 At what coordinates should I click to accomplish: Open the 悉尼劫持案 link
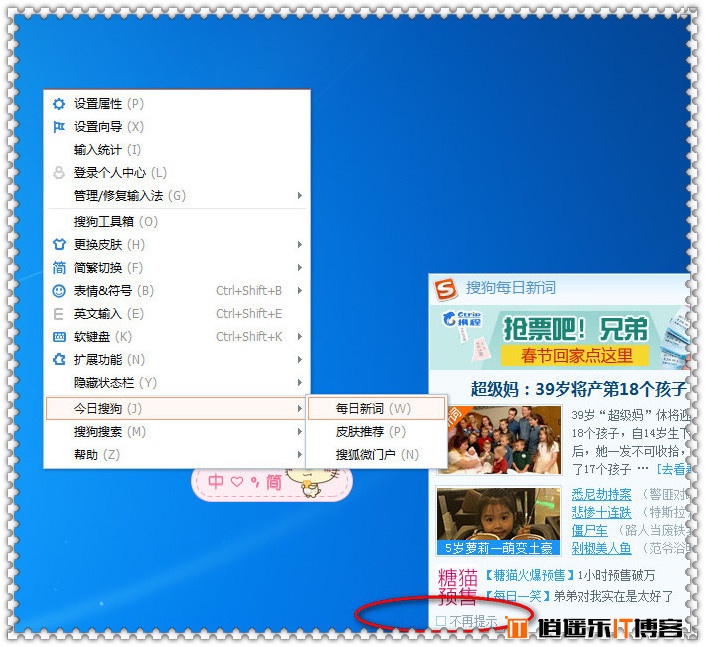(601, 494)
